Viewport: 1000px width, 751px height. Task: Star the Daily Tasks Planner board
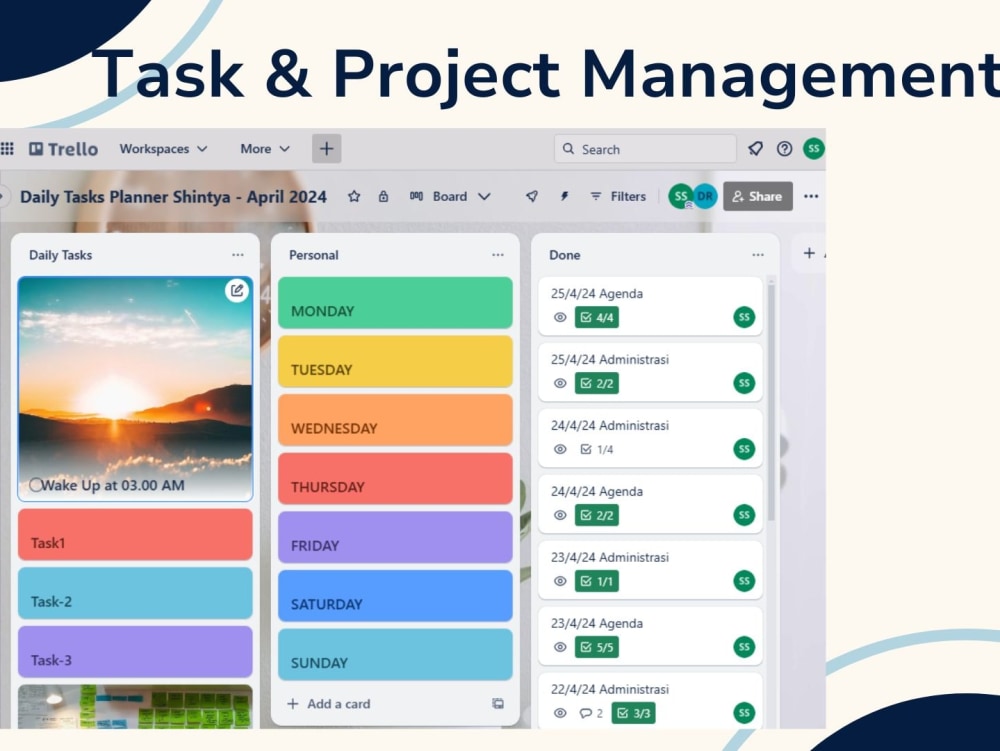pos(354,196)
